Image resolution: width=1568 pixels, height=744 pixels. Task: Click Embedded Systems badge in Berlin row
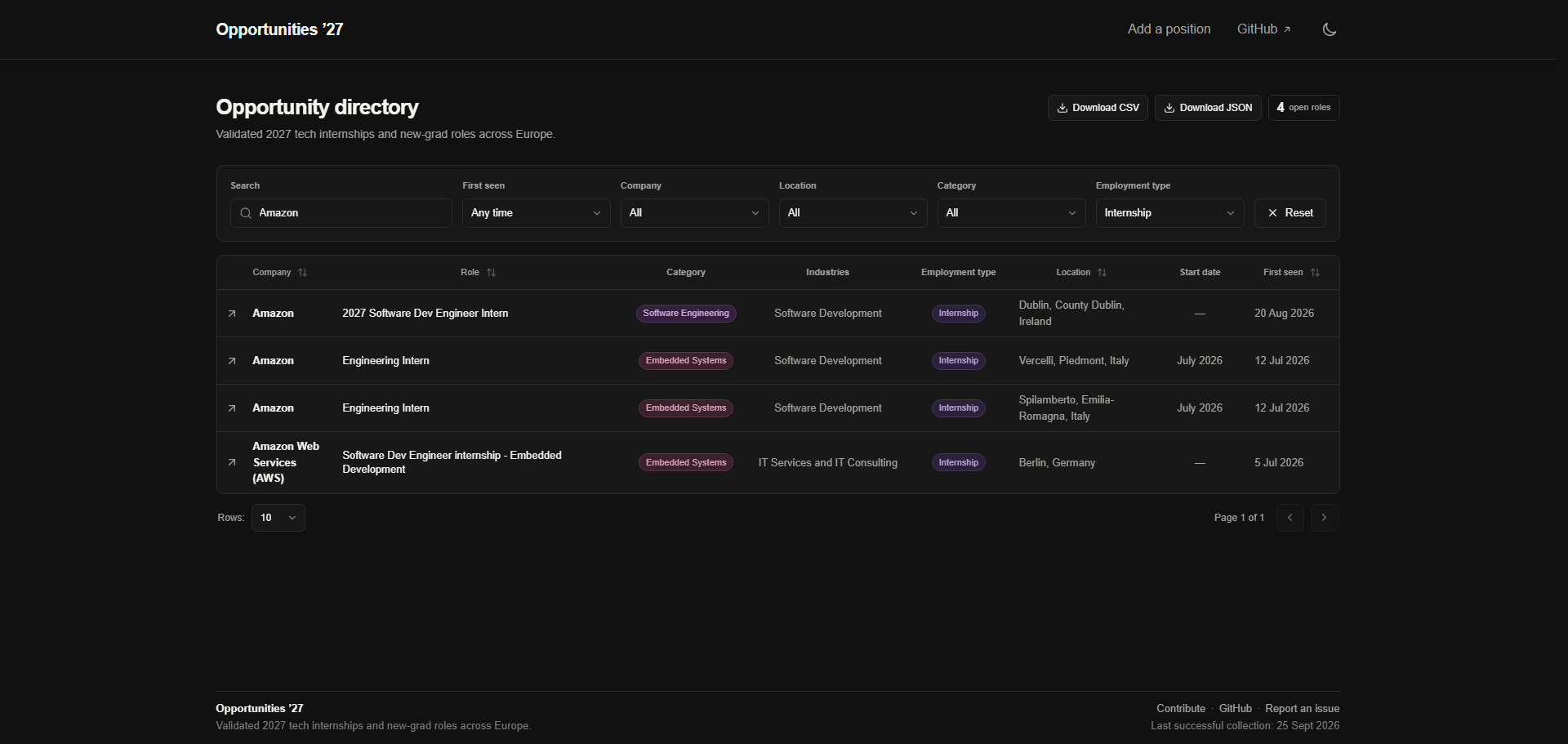pyautogui.click(x=686, y=463)
